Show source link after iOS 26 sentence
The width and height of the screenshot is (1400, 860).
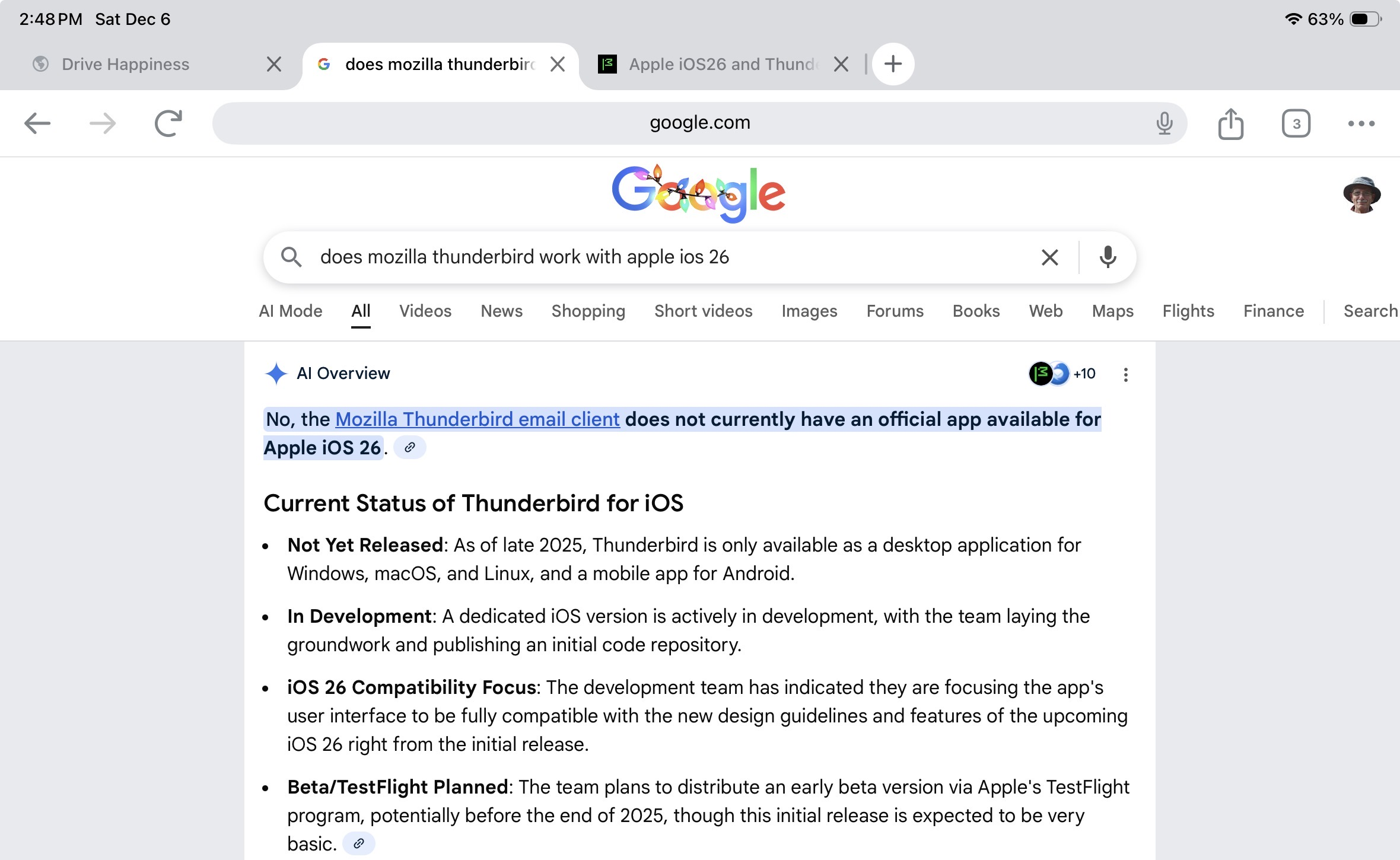pos(409,448)
